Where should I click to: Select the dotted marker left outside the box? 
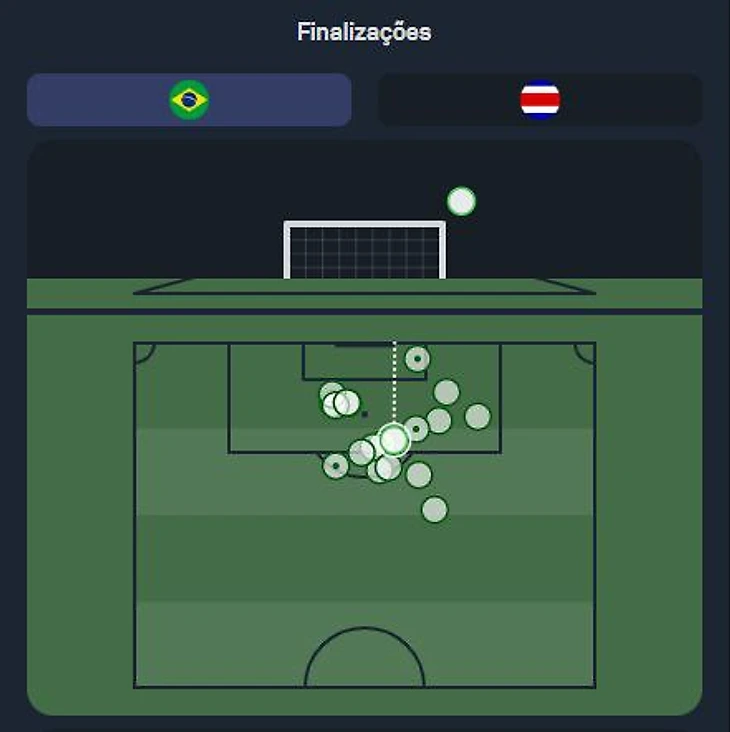pos(336,466)
